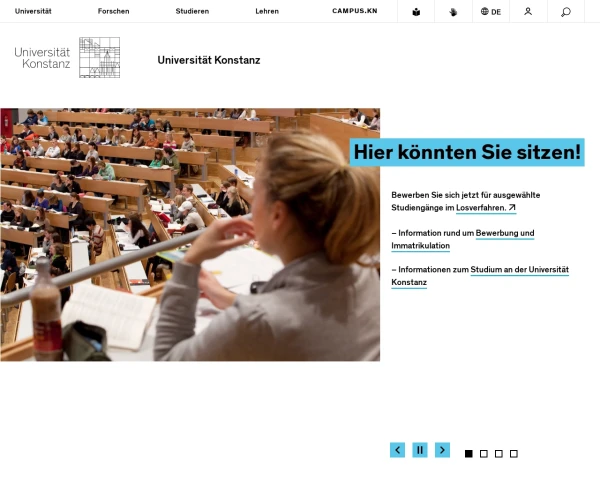The height and width of the screenshot is (480, 600).
Task: Go to next slide arrow
Action: click(442, 450)
